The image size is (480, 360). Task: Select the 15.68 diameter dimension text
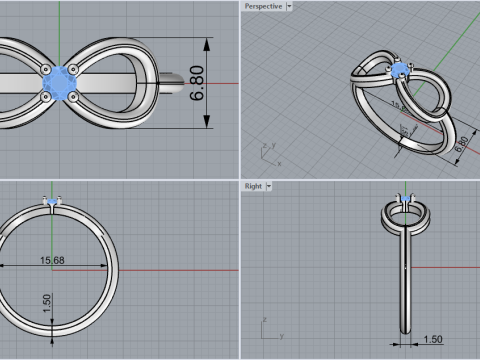click(x=52, y=260)
